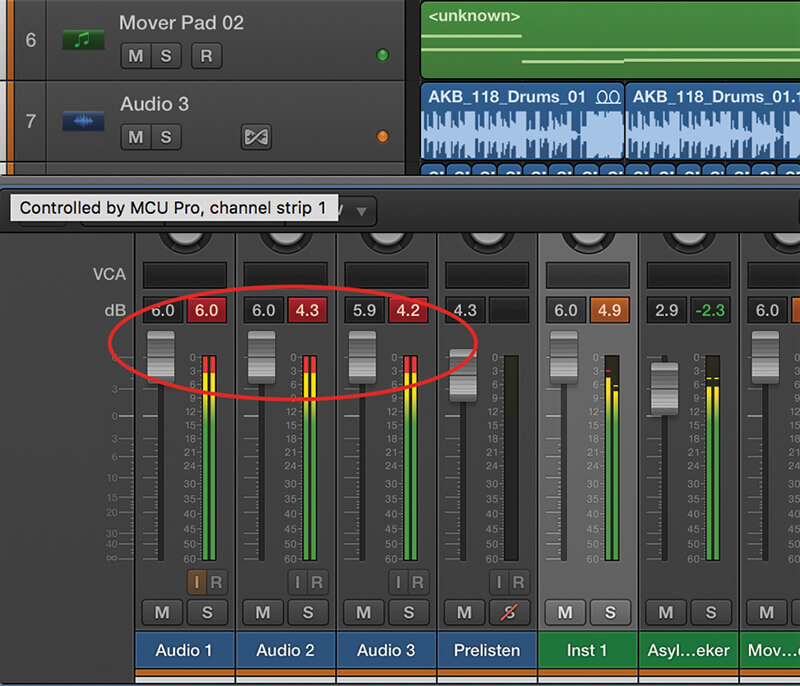Click the Mover Pad 02 instrument track icon
Viewport: 800px width, 686px height.
[83, 40]
